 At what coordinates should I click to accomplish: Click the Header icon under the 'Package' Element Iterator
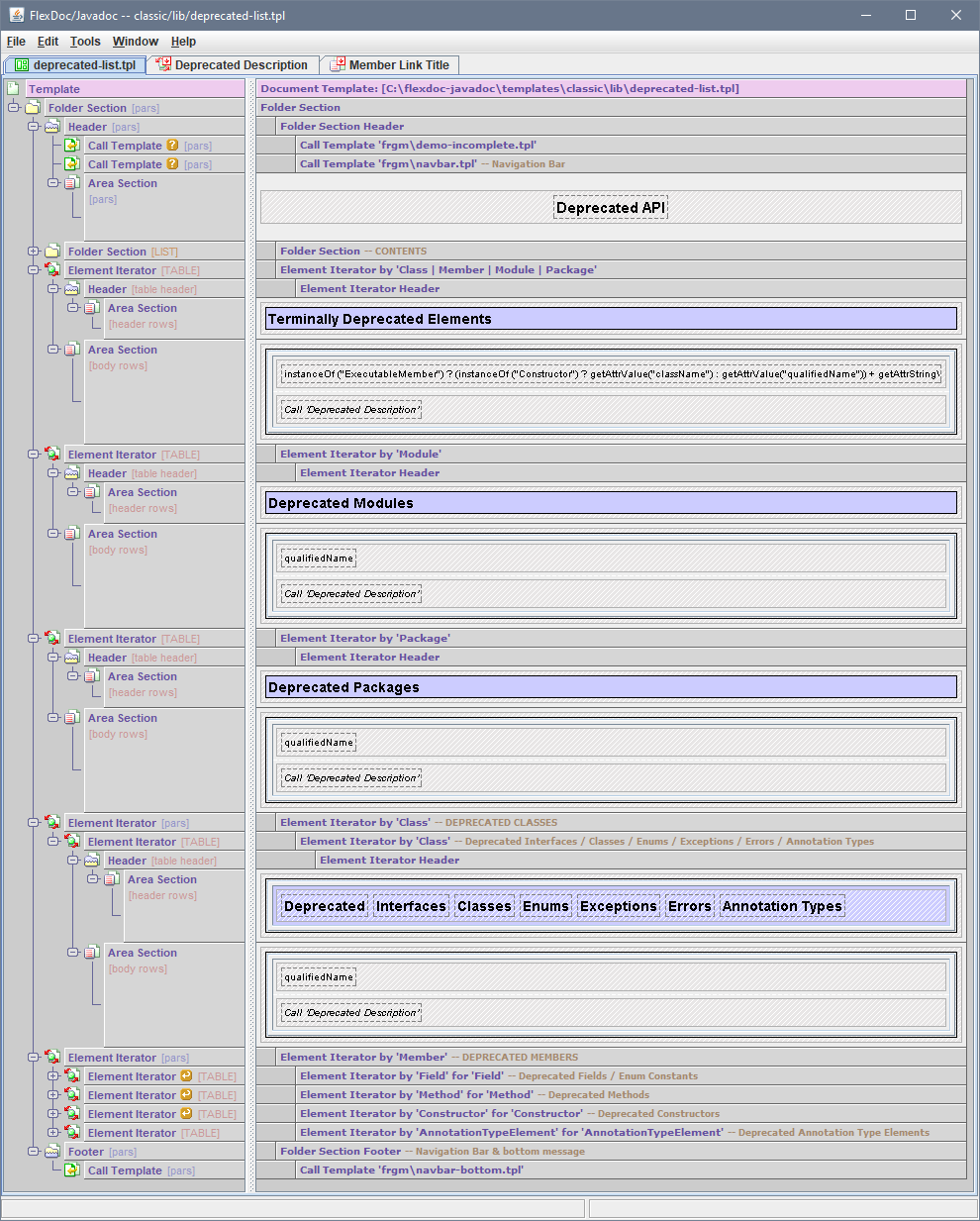[x=72, y=658]
